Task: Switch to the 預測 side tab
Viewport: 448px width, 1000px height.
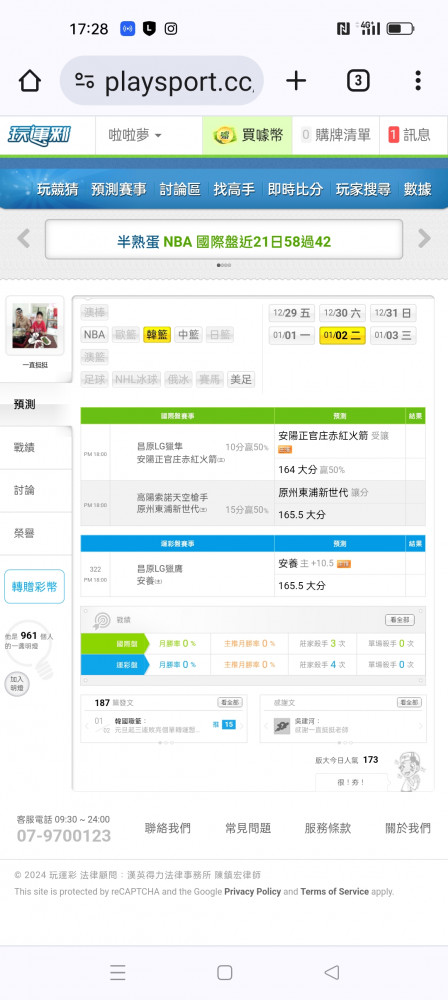Action: [x=35, y=405]
